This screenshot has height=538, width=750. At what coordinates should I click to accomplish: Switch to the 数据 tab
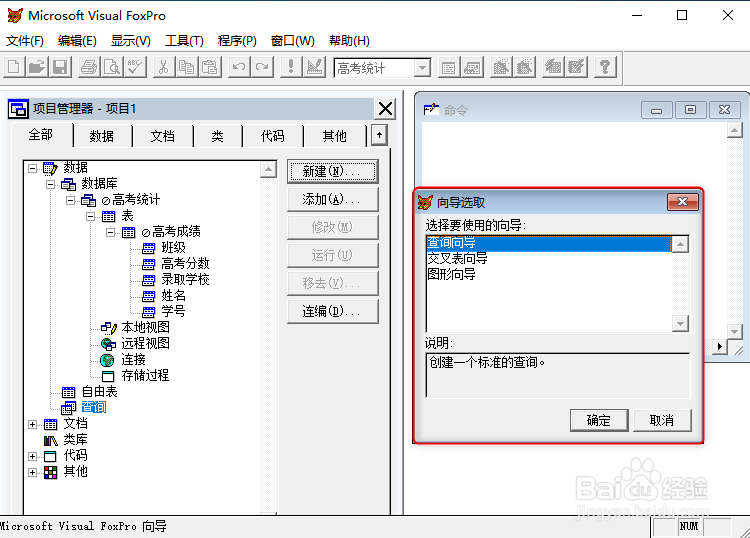pos(102,136)
